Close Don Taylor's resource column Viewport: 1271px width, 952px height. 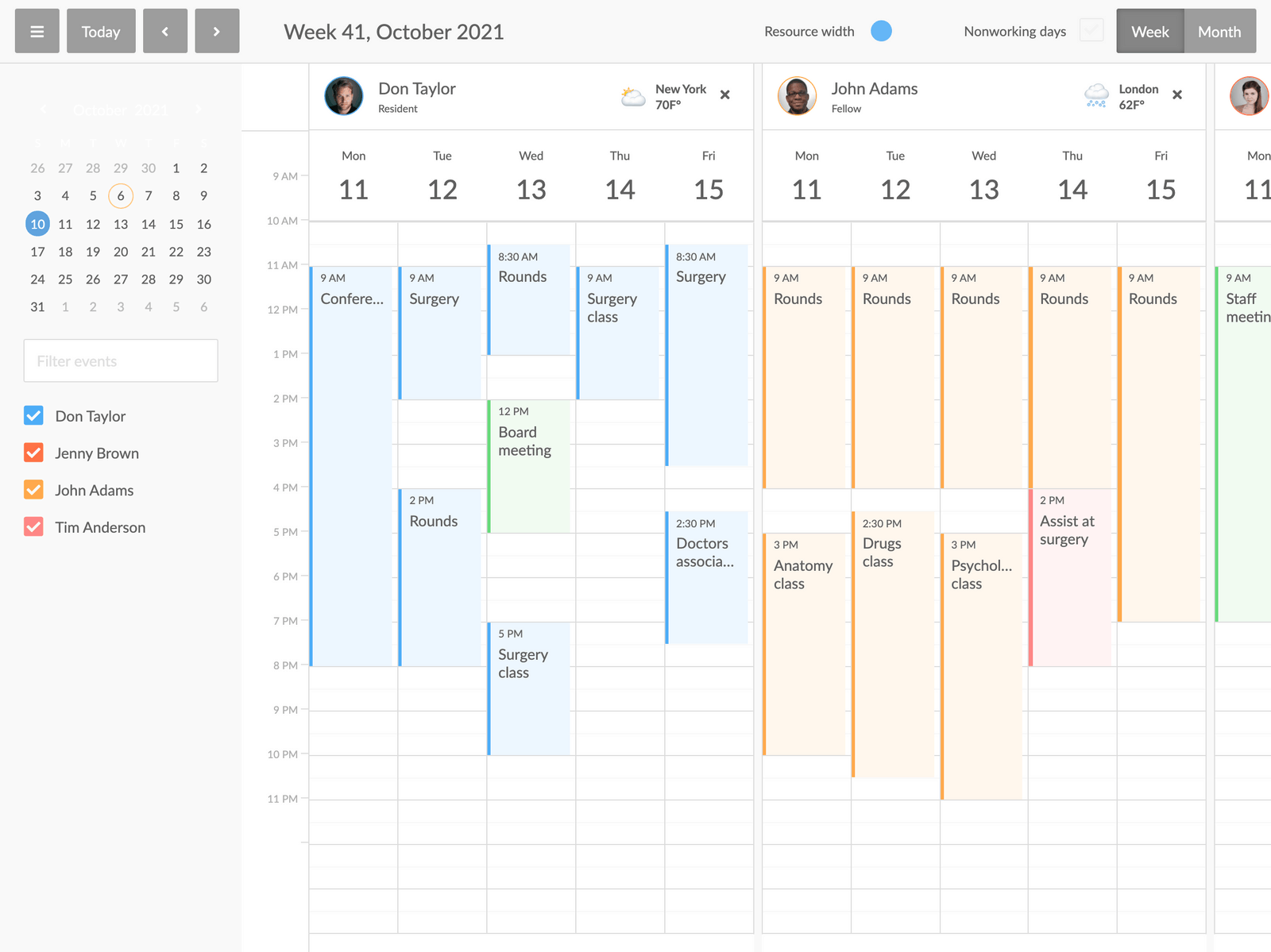[x=724, y=94]
